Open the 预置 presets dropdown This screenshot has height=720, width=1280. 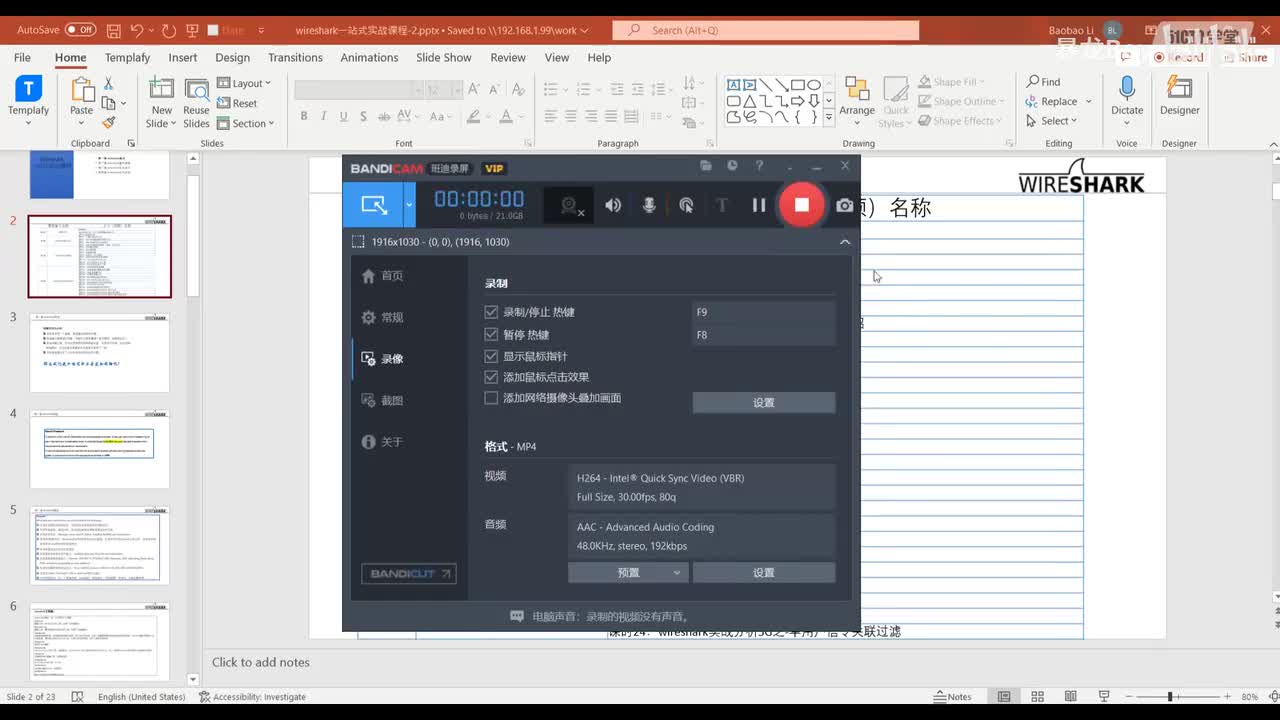(628, 573)
